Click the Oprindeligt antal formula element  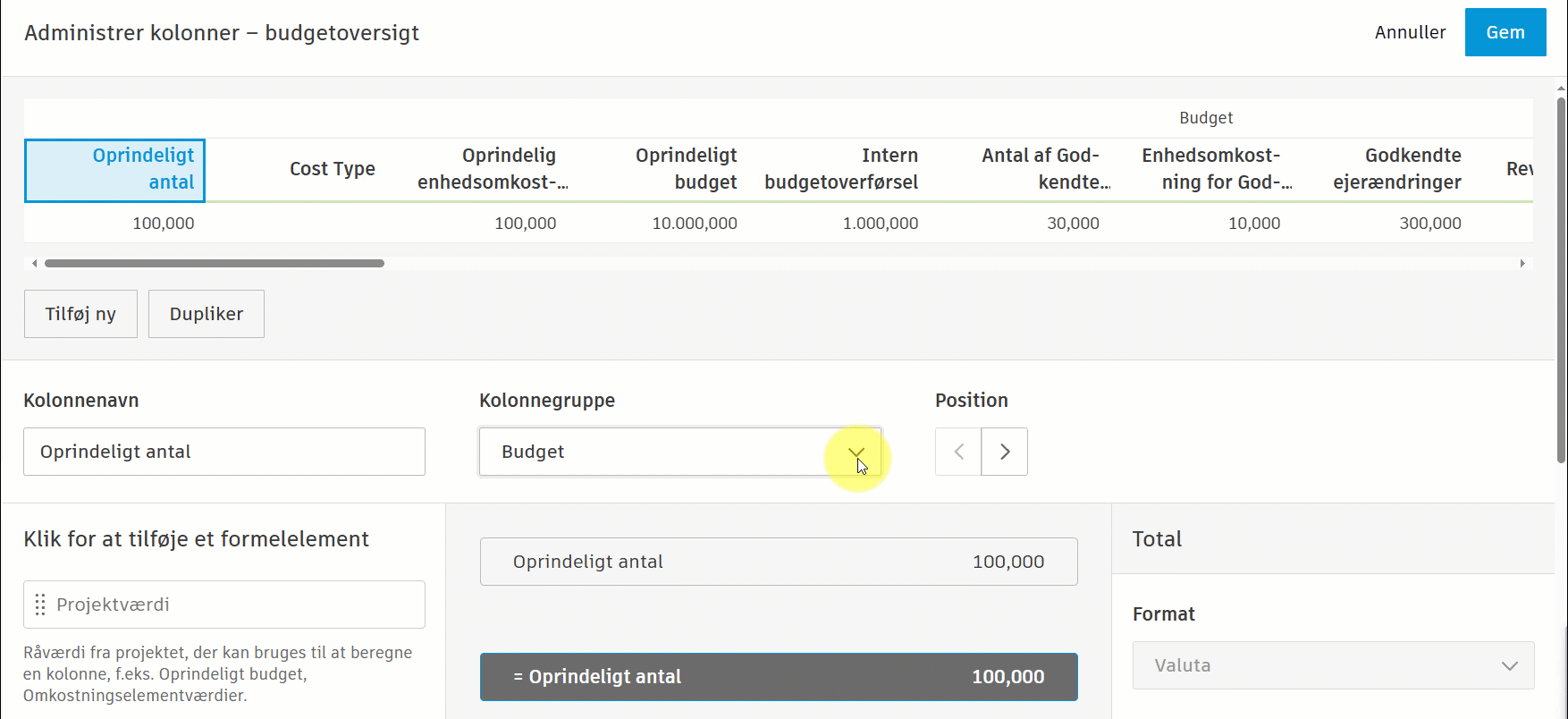click(x=778, y=562)
